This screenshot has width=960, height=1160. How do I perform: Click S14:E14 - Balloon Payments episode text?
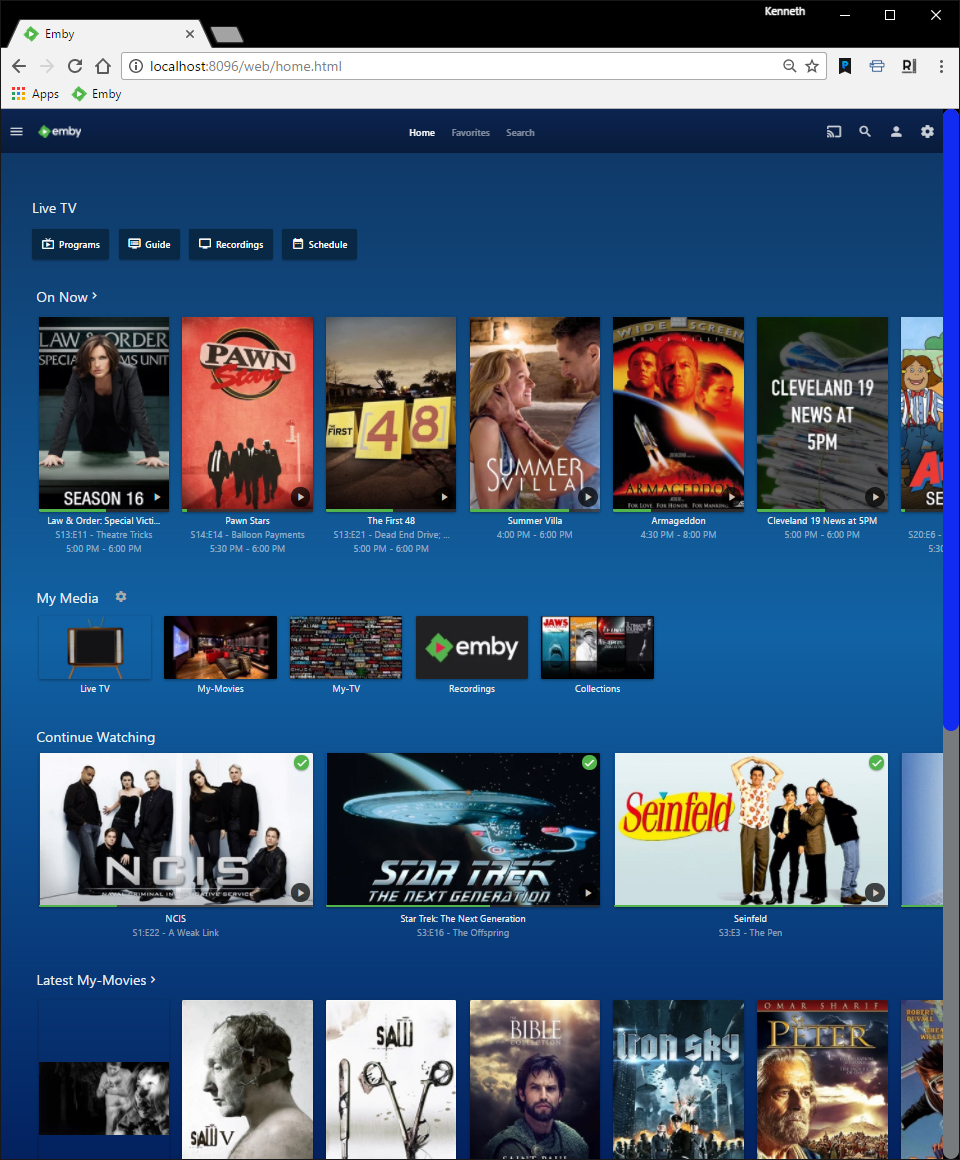coord(247,535)
